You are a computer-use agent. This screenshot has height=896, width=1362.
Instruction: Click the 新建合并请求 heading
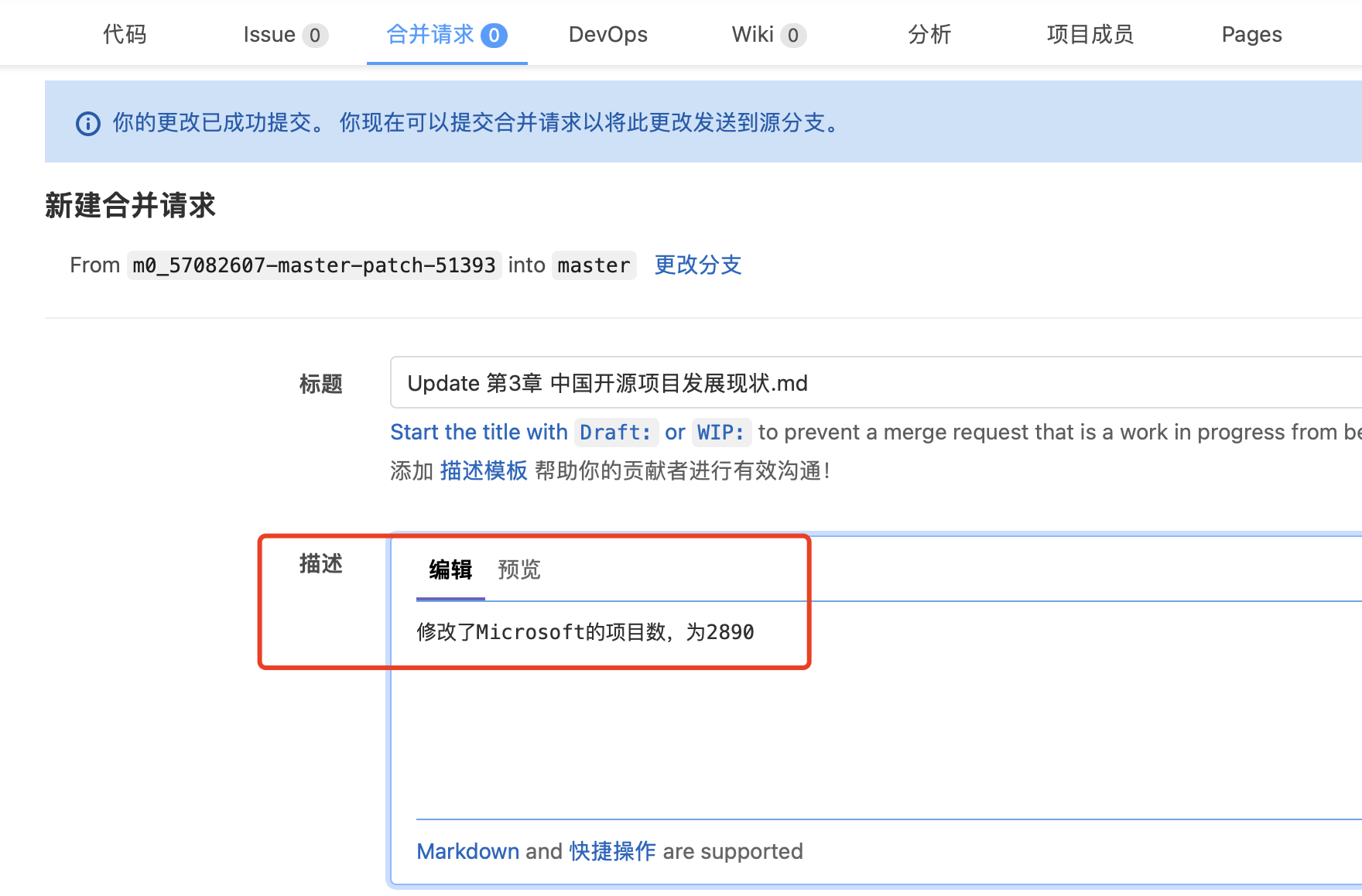coord(130,205)
